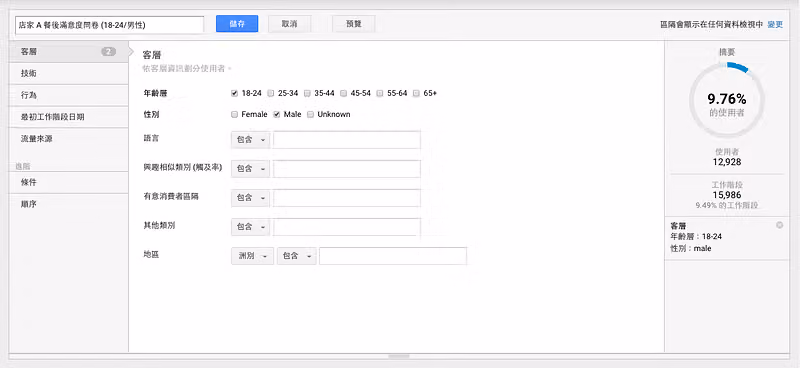Click the 客層 count badge showing 2

click(109, 52)
